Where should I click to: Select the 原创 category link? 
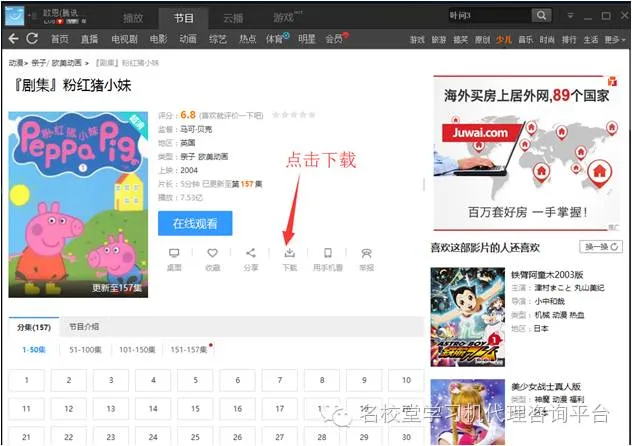pos(482,39)
